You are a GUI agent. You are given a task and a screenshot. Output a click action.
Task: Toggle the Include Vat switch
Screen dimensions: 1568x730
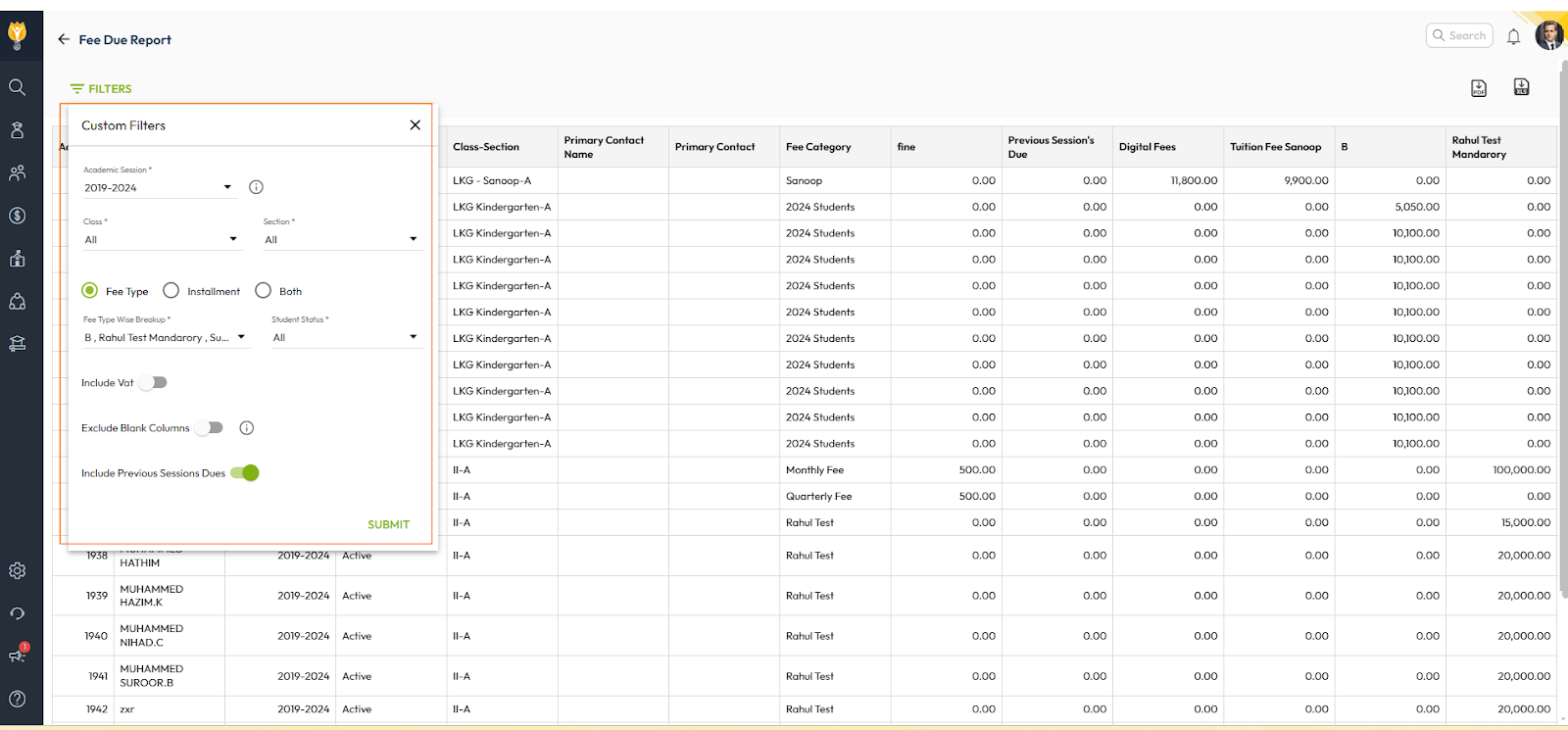153,383
